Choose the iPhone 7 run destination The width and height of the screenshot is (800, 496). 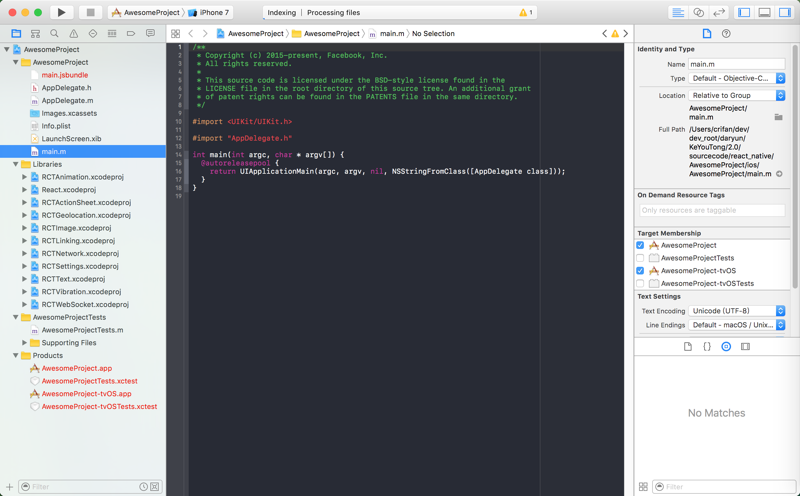pos(209,12)
